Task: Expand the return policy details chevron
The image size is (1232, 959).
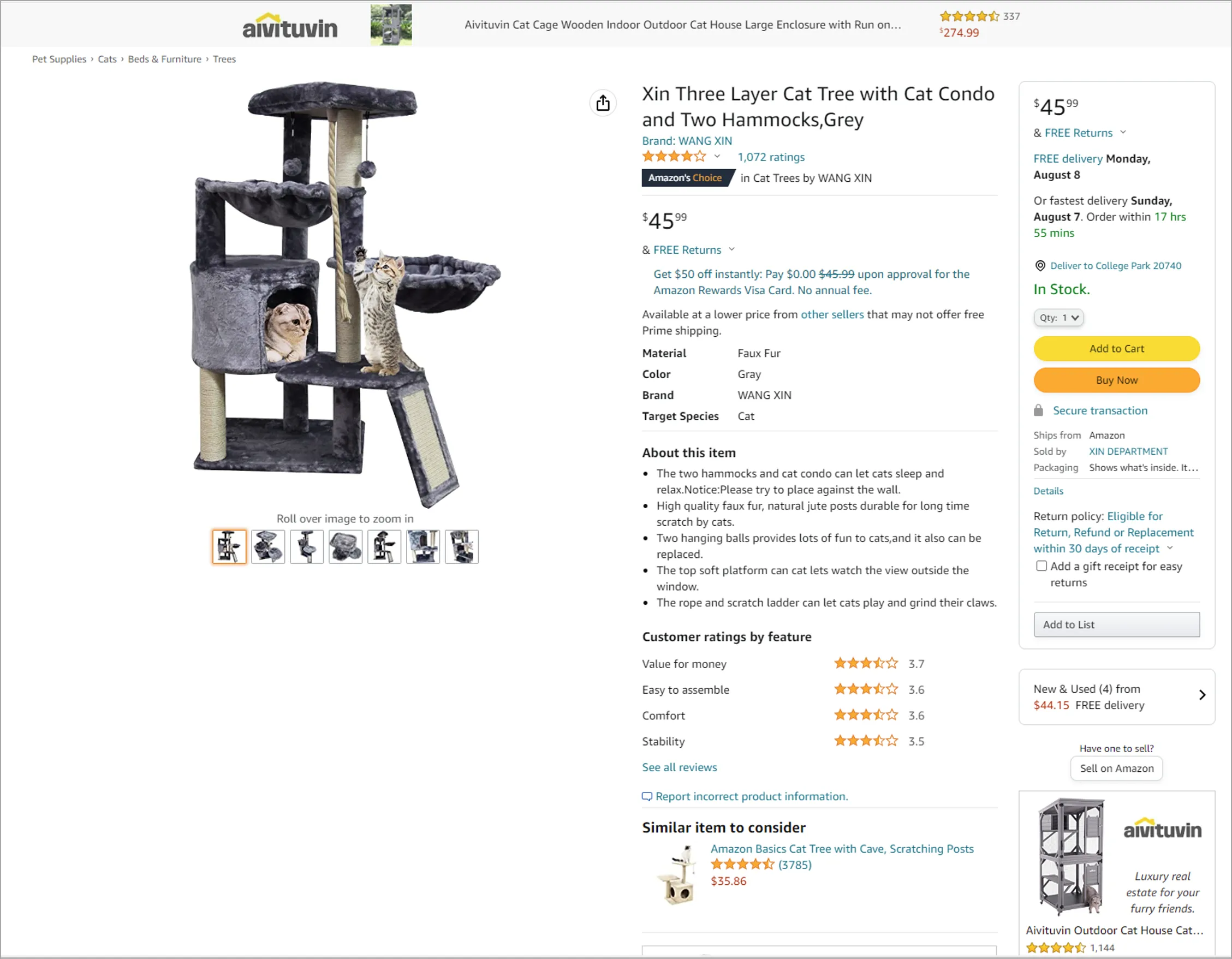Action: point(1170,548)
